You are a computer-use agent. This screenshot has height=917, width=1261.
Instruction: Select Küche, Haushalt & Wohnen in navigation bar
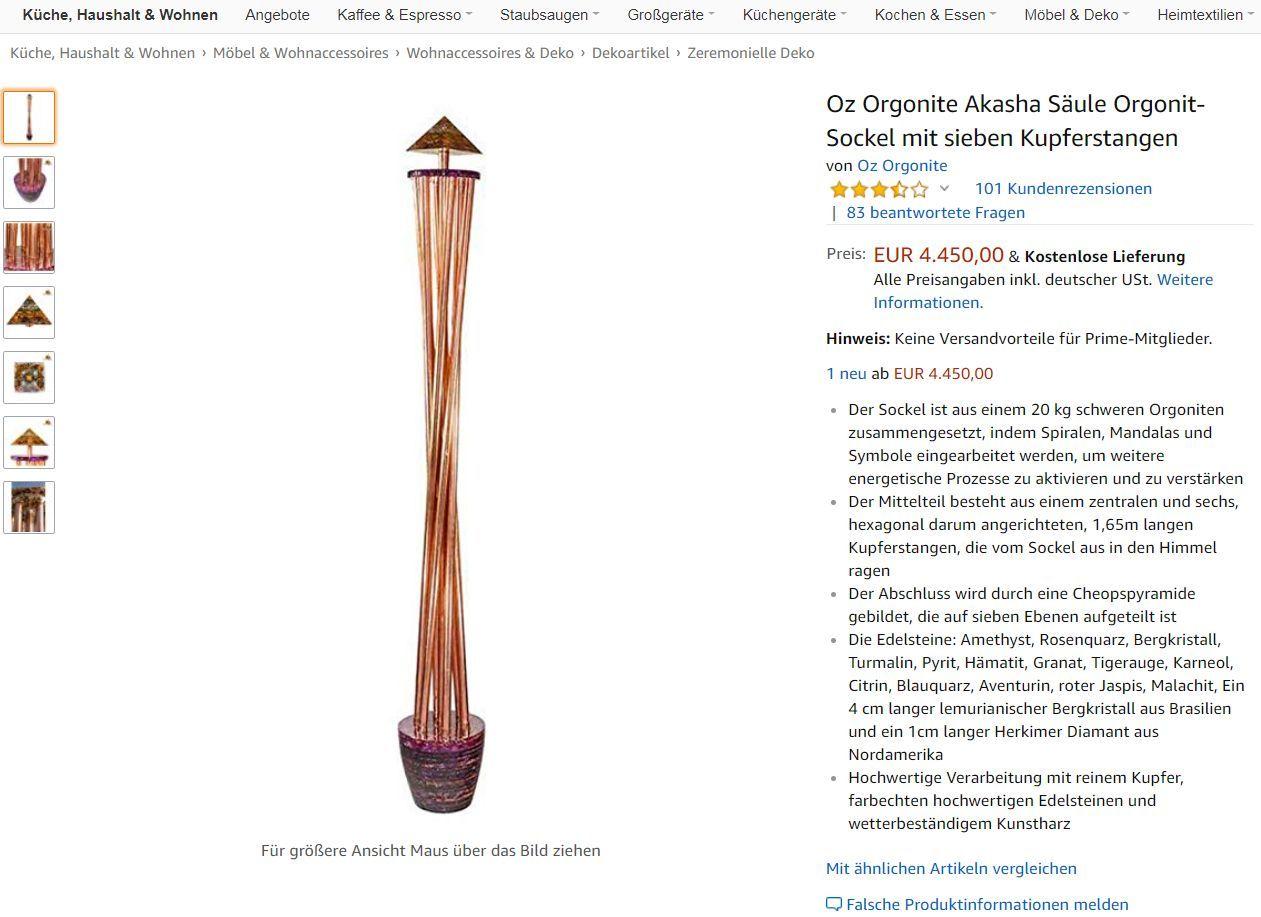click(120, 15)
